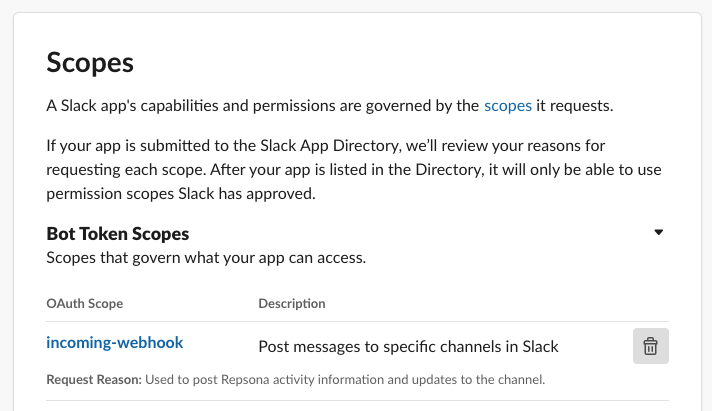Open the incoming-webhook scope link

pyautogui.click(x=115, y=343)
